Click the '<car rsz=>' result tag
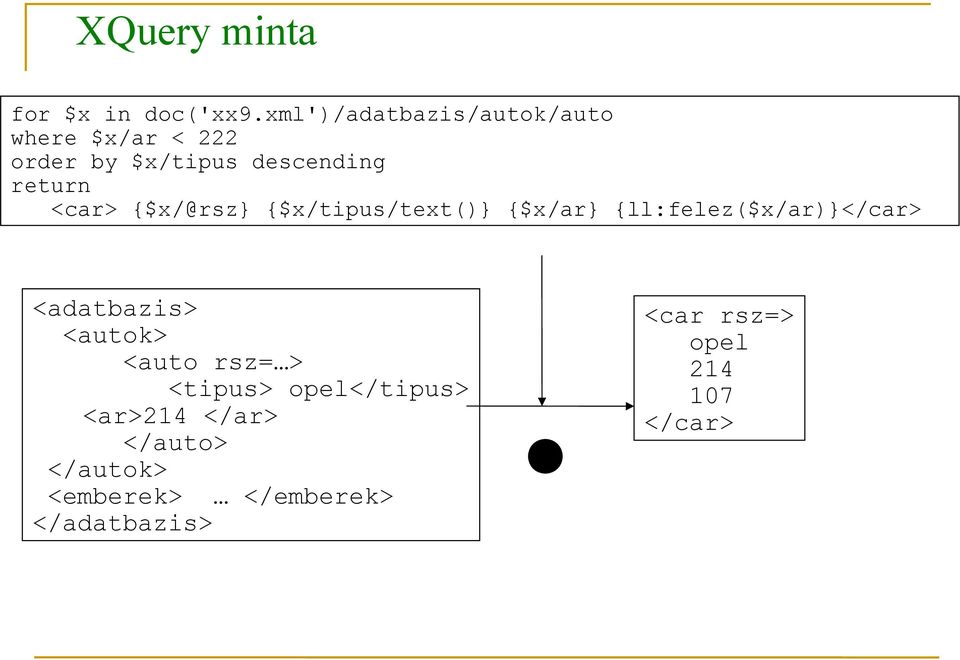960x660 pixels. [x=719, y=316]
